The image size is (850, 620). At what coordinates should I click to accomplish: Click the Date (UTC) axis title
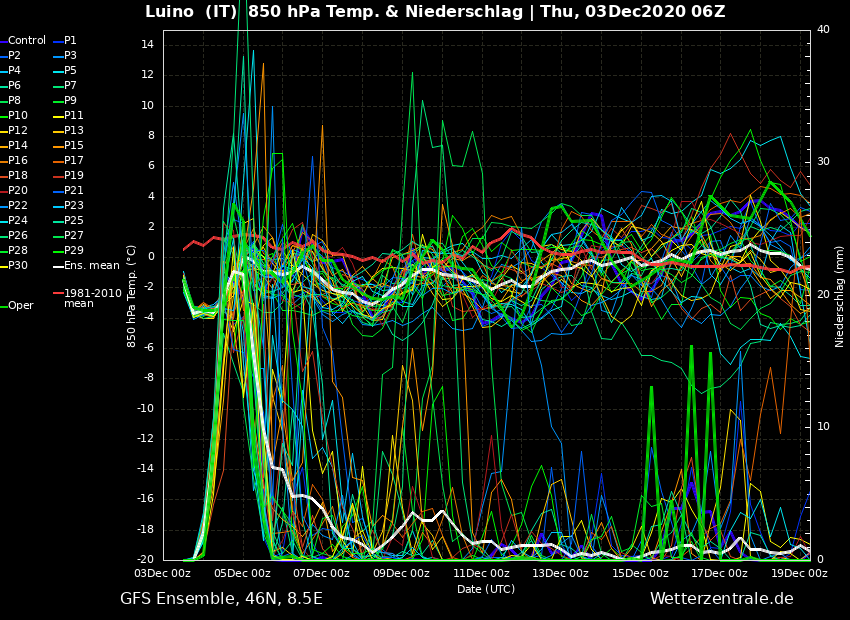[x=486, y=589]
